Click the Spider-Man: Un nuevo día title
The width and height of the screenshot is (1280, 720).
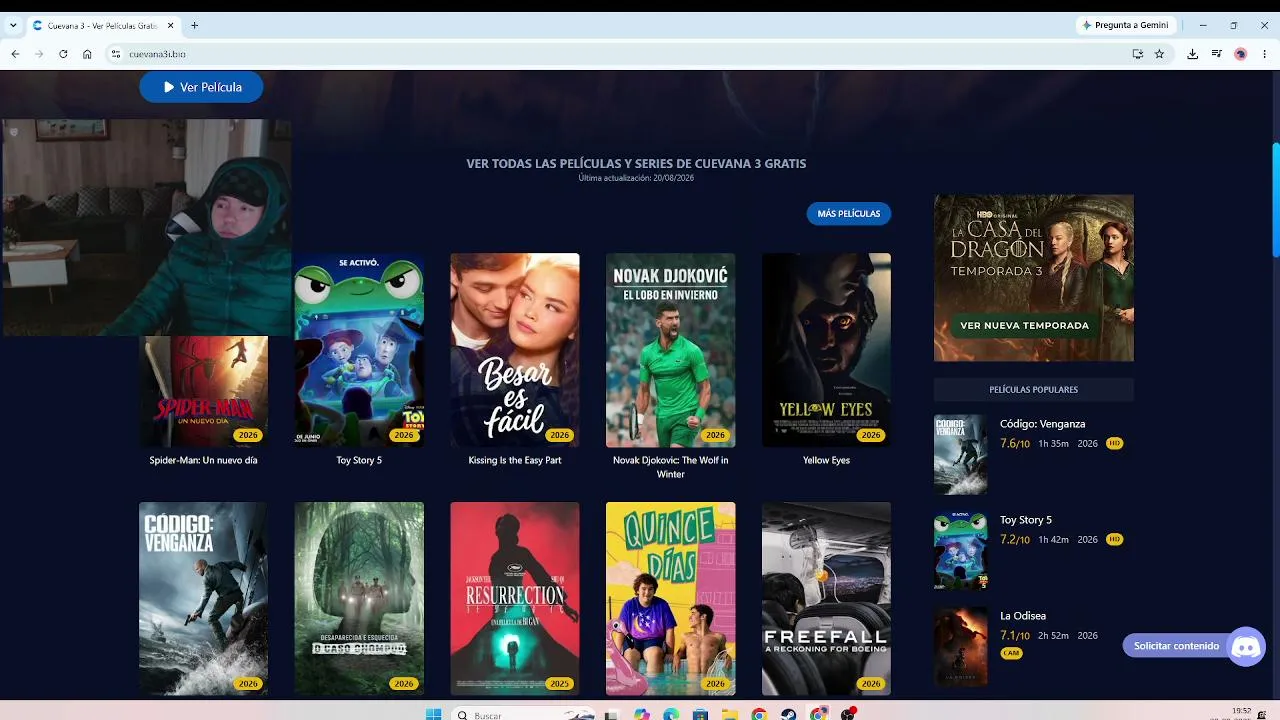click(203, 460)
